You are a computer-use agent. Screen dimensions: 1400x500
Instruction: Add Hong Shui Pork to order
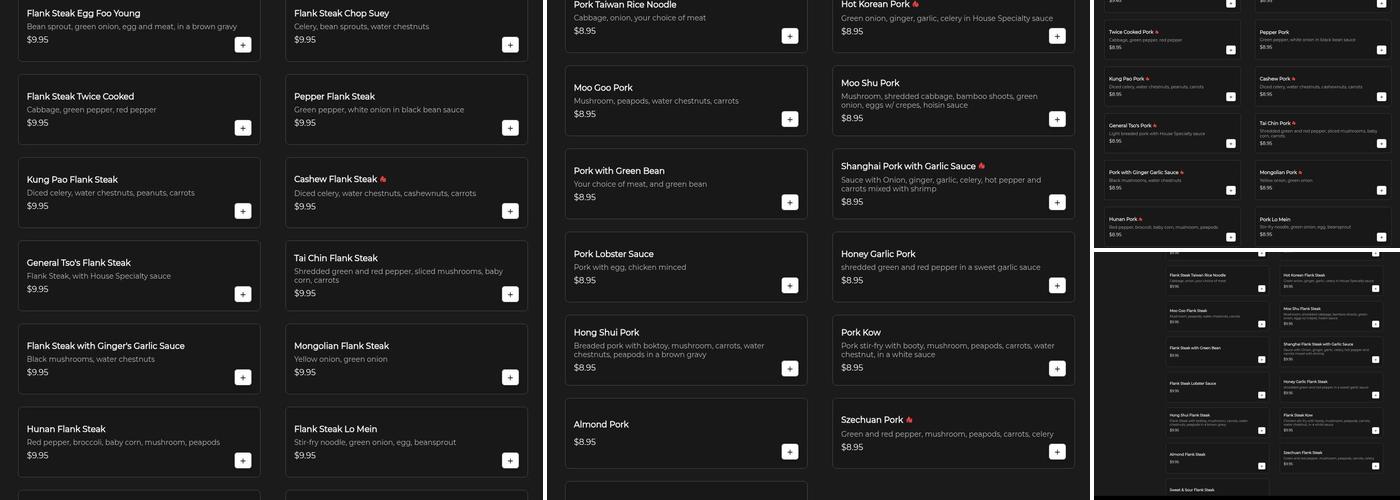point(790,368)
